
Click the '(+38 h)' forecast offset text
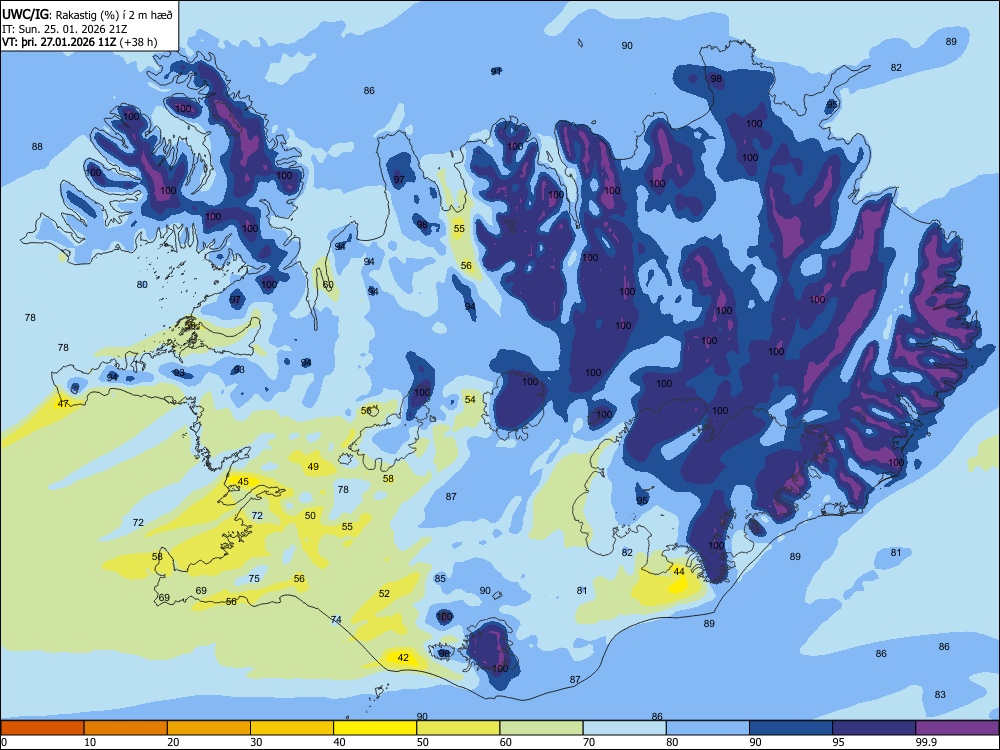(138, 43)
